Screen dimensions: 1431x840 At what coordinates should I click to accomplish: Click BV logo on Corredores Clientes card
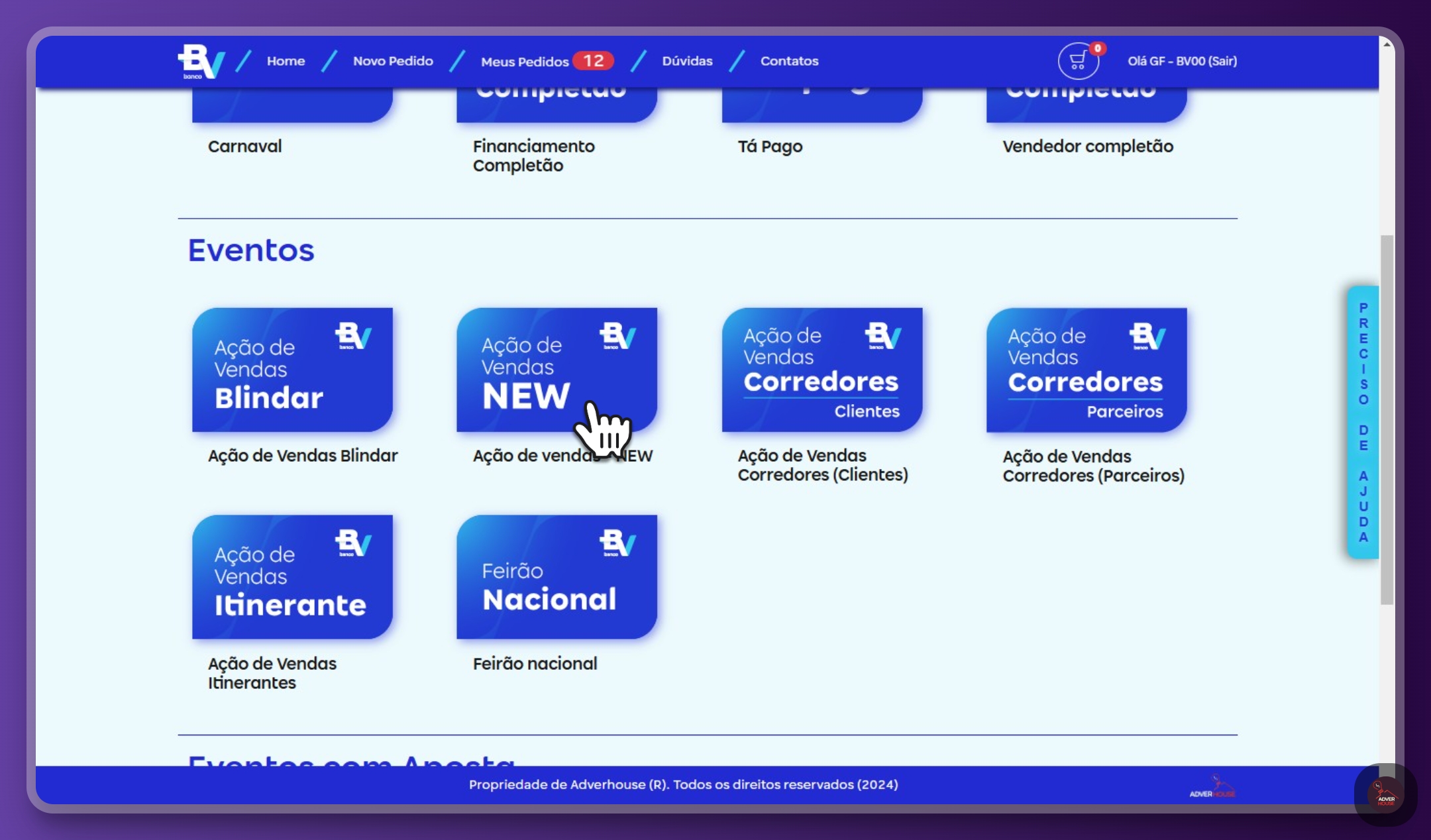883,336
